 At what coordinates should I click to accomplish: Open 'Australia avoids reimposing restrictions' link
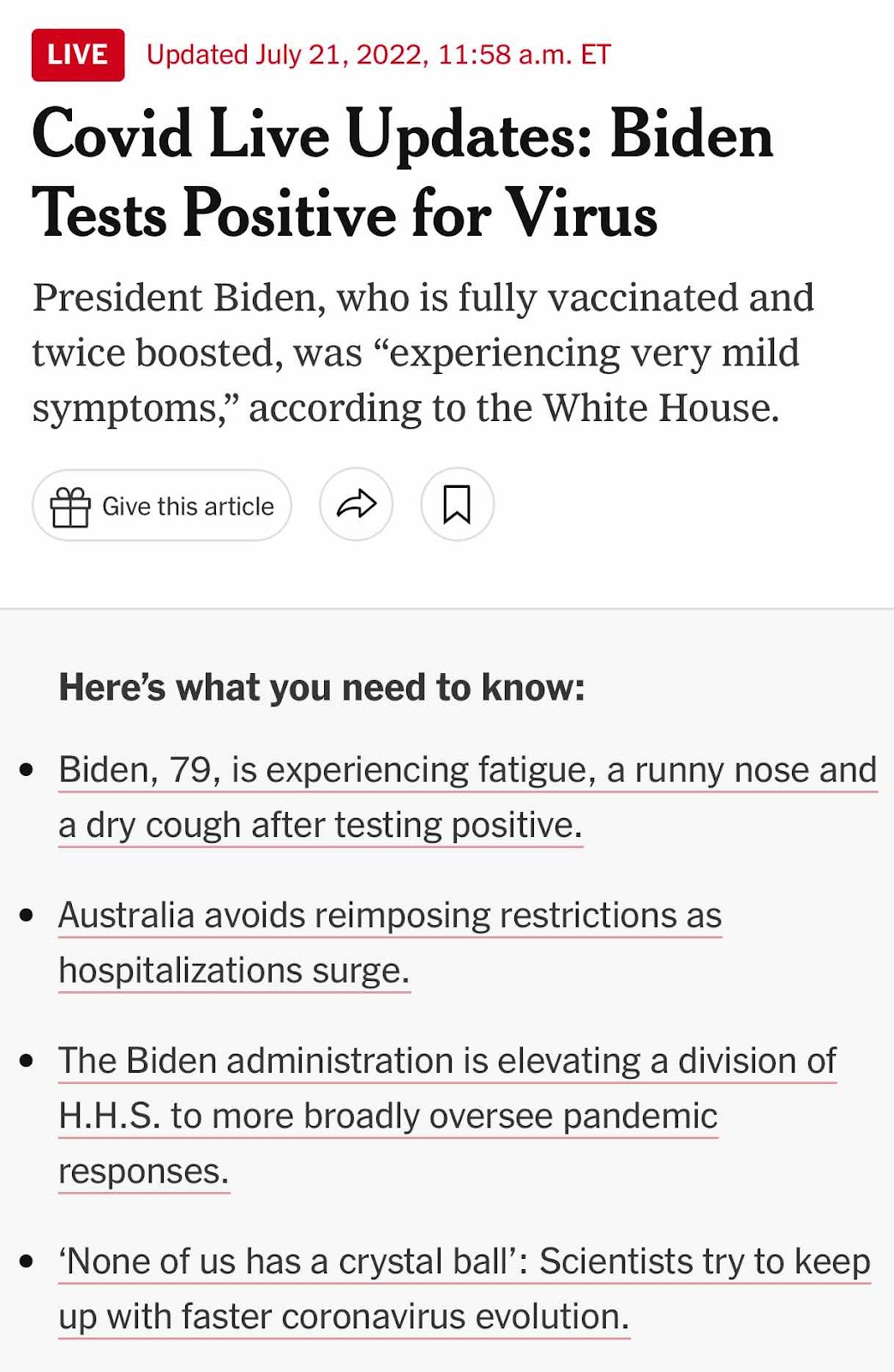click(x=390, y=943)
